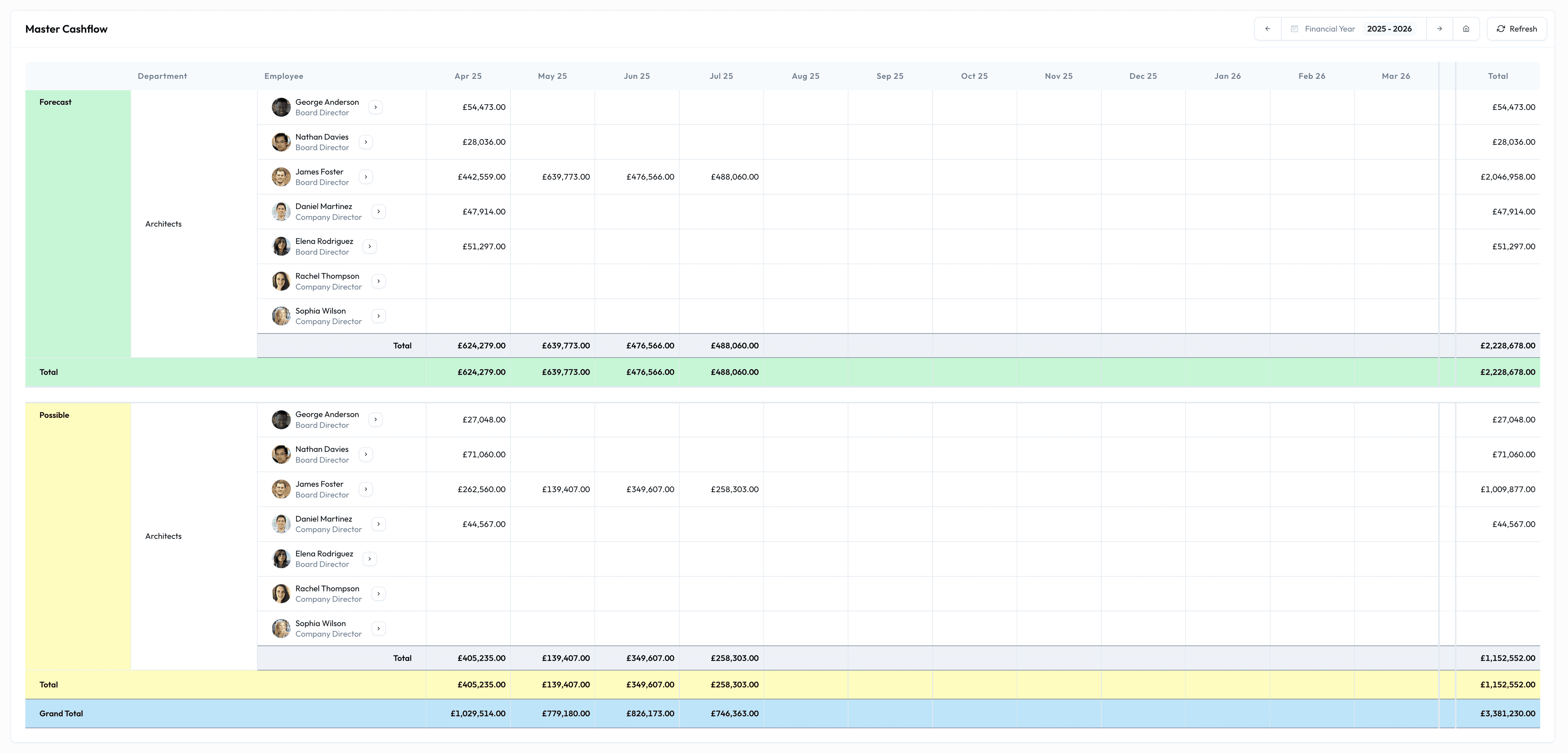
Task: Click Grand Total overall value £3,381,230.00
Action: coord(1508,713)
